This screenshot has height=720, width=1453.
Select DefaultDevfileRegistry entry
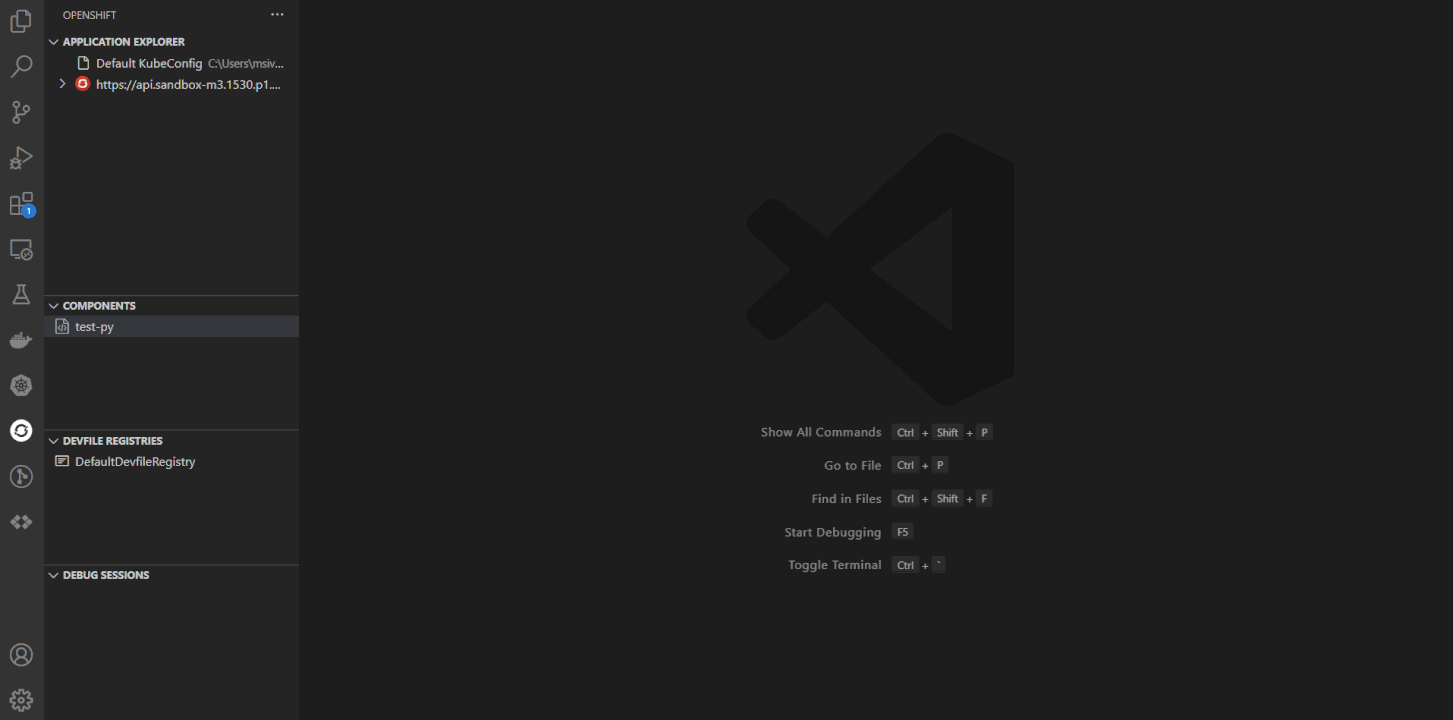[x=134, y=462]
